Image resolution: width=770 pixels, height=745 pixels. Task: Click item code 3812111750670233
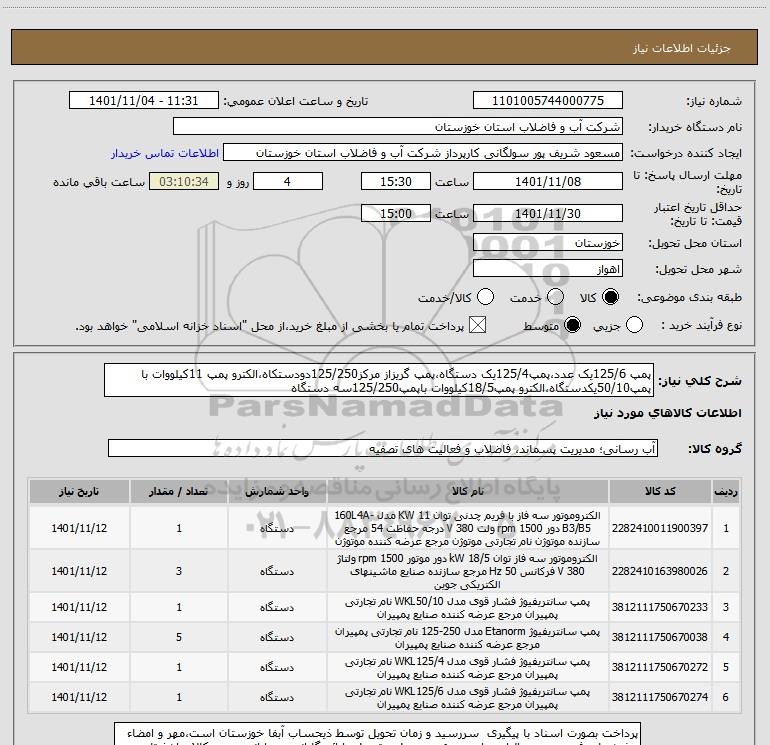660,607
